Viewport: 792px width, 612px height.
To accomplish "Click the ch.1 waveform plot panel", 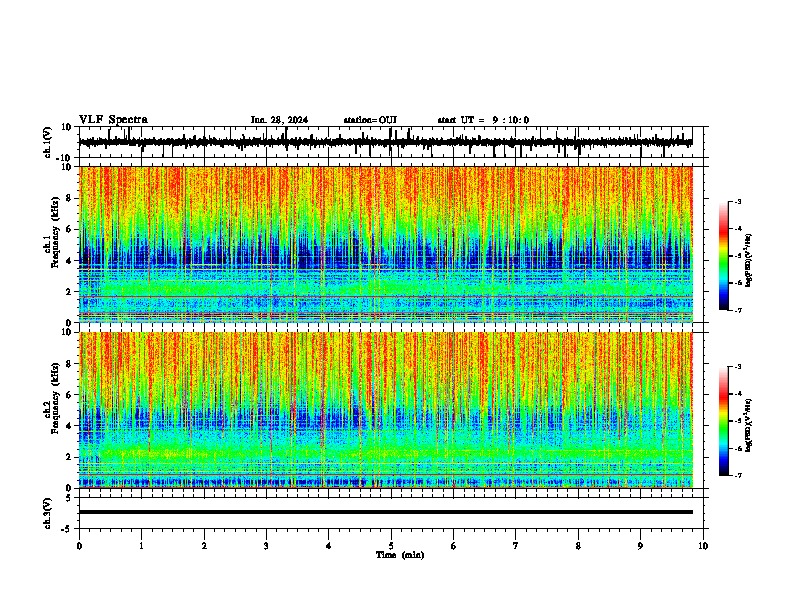I will coord(391,142).
